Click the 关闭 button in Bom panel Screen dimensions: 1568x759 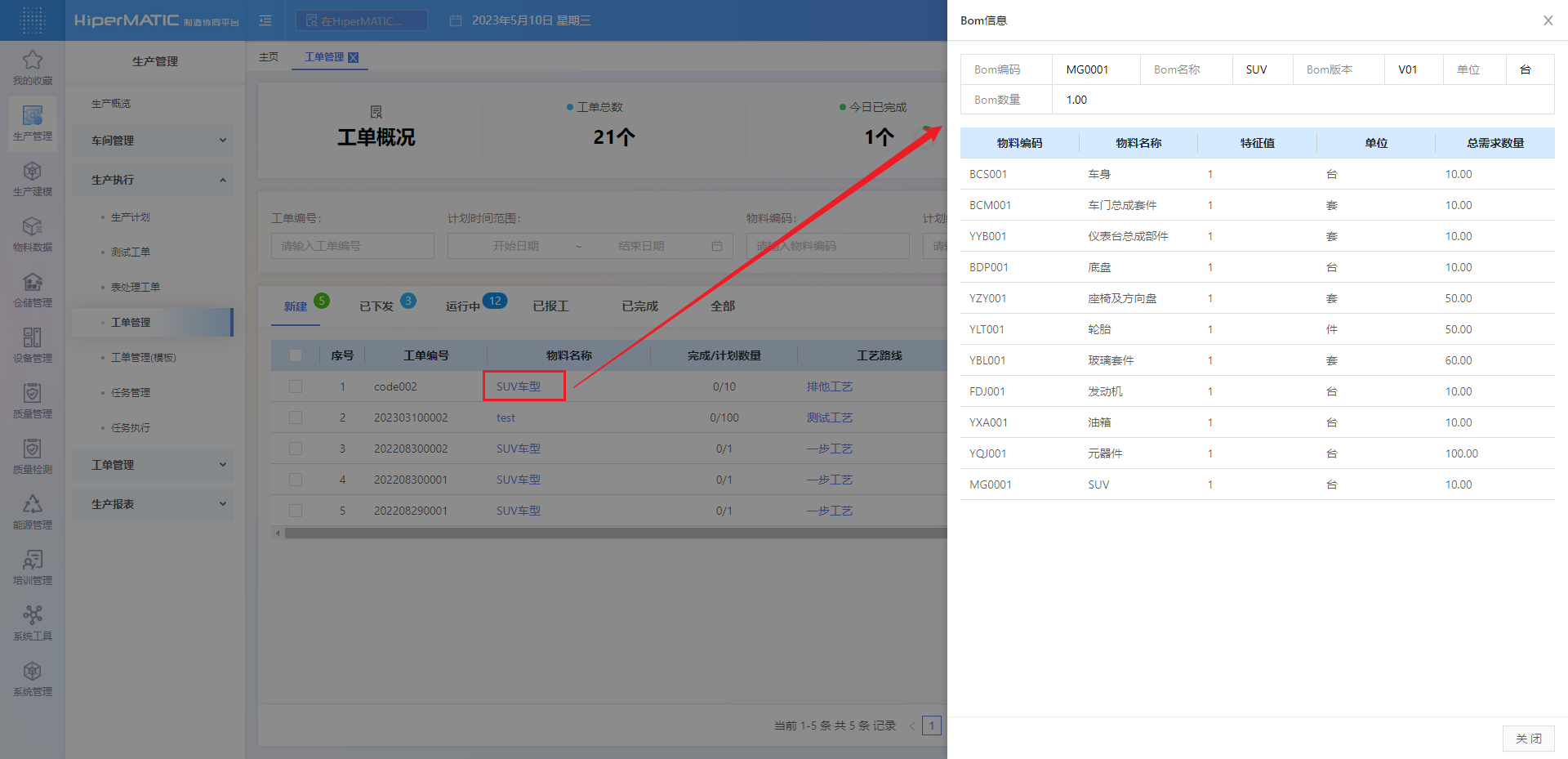click(x=1528, y=739)
